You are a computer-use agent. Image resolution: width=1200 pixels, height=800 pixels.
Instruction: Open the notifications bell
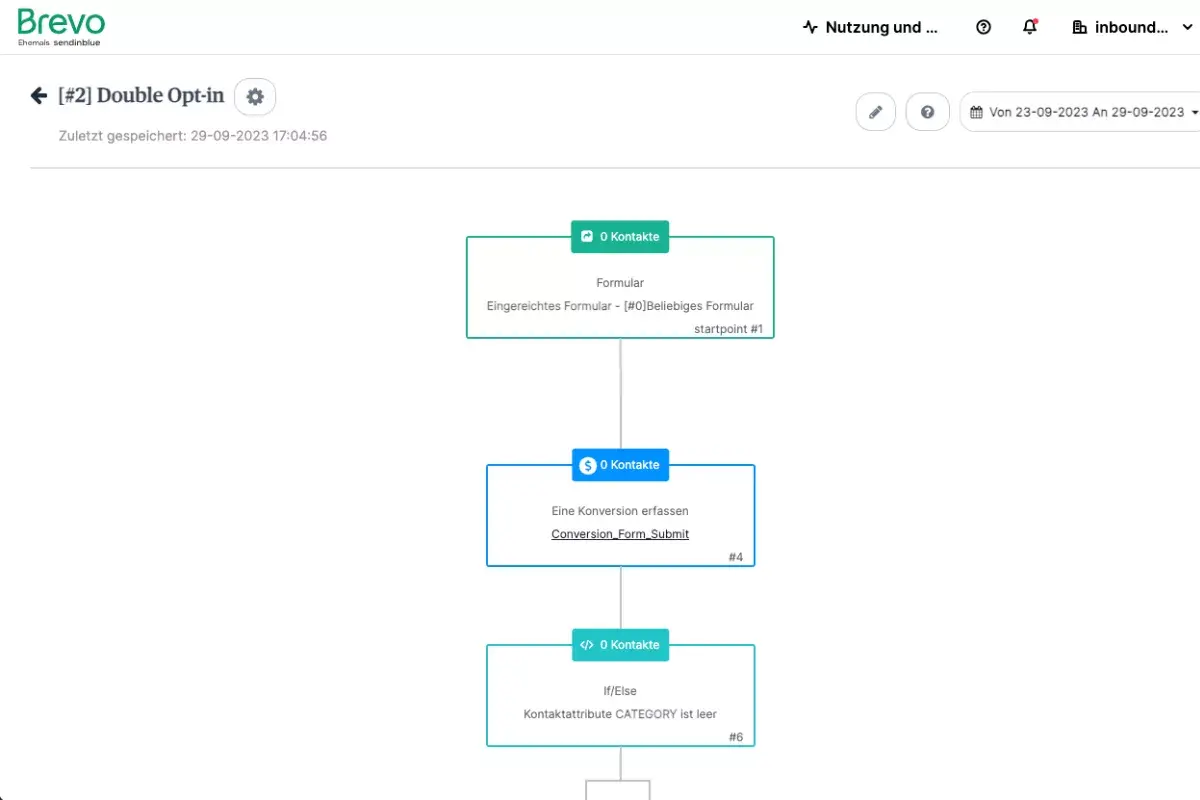(1030, 27)
